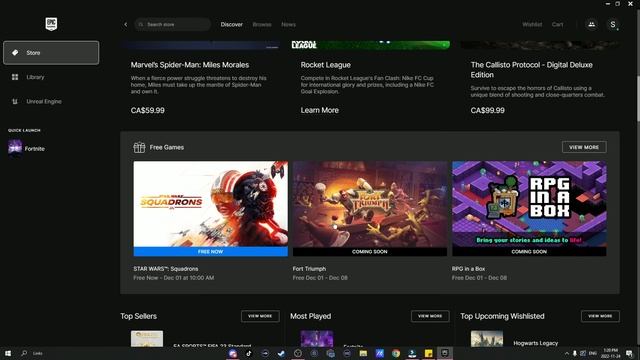Open the Cart link

click(x=558, y=24)
